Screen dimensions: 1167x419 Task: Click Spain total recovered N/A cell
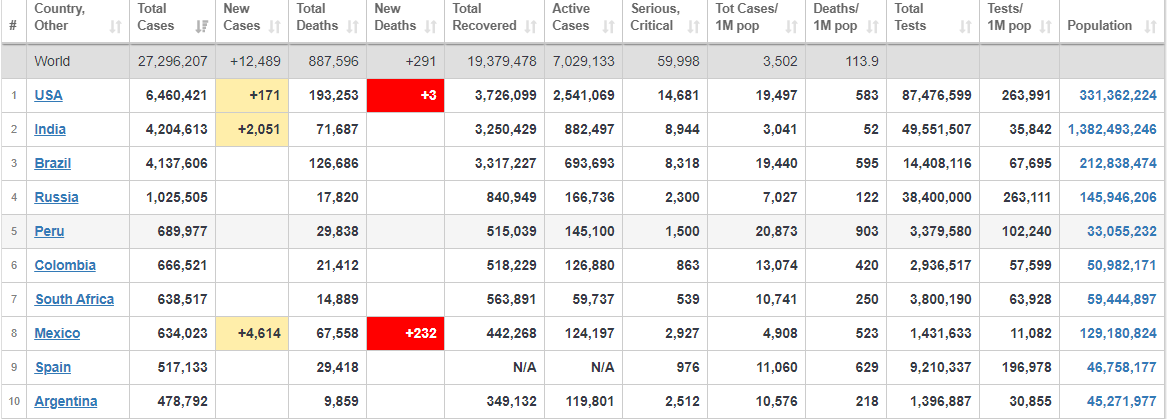tap(525, 367)
